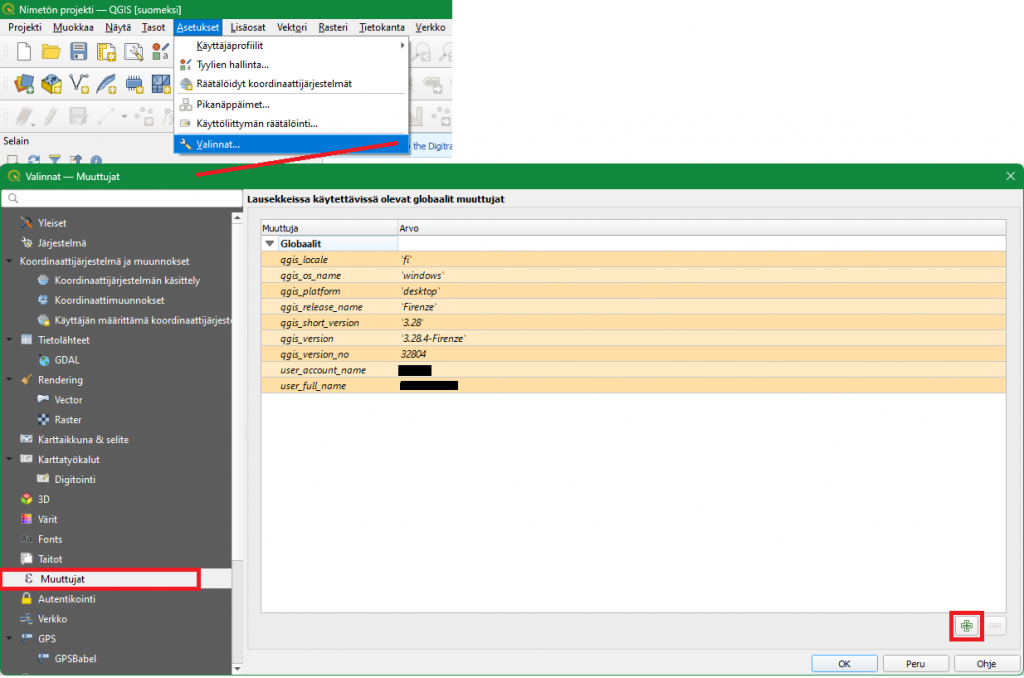This screenshot has width=1024, height=678.
Task: Click the greyed-out remove variable minus button
Action: 995,626
